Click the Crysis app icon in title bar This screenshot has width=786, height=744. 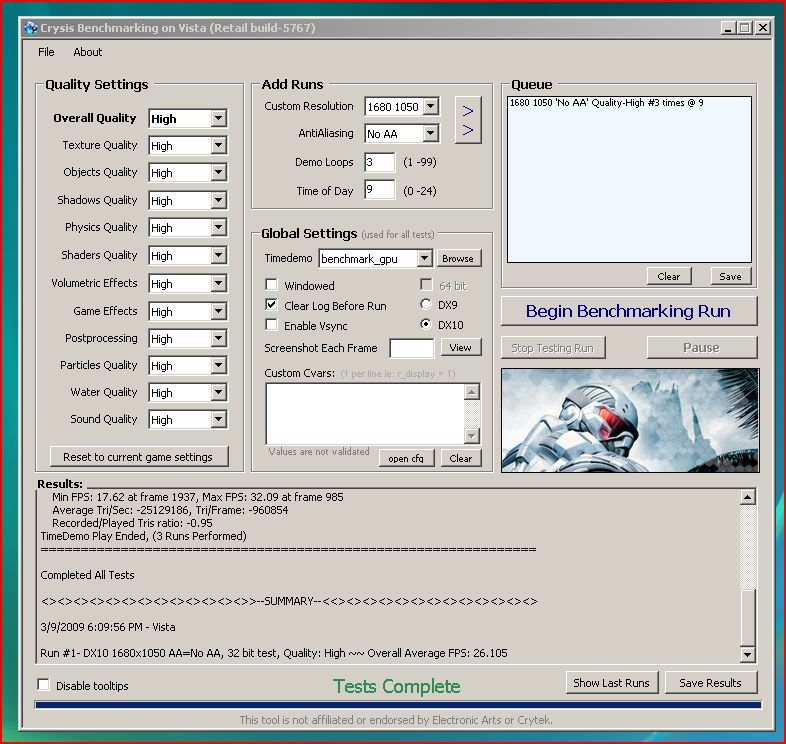[x=31, y=28]
